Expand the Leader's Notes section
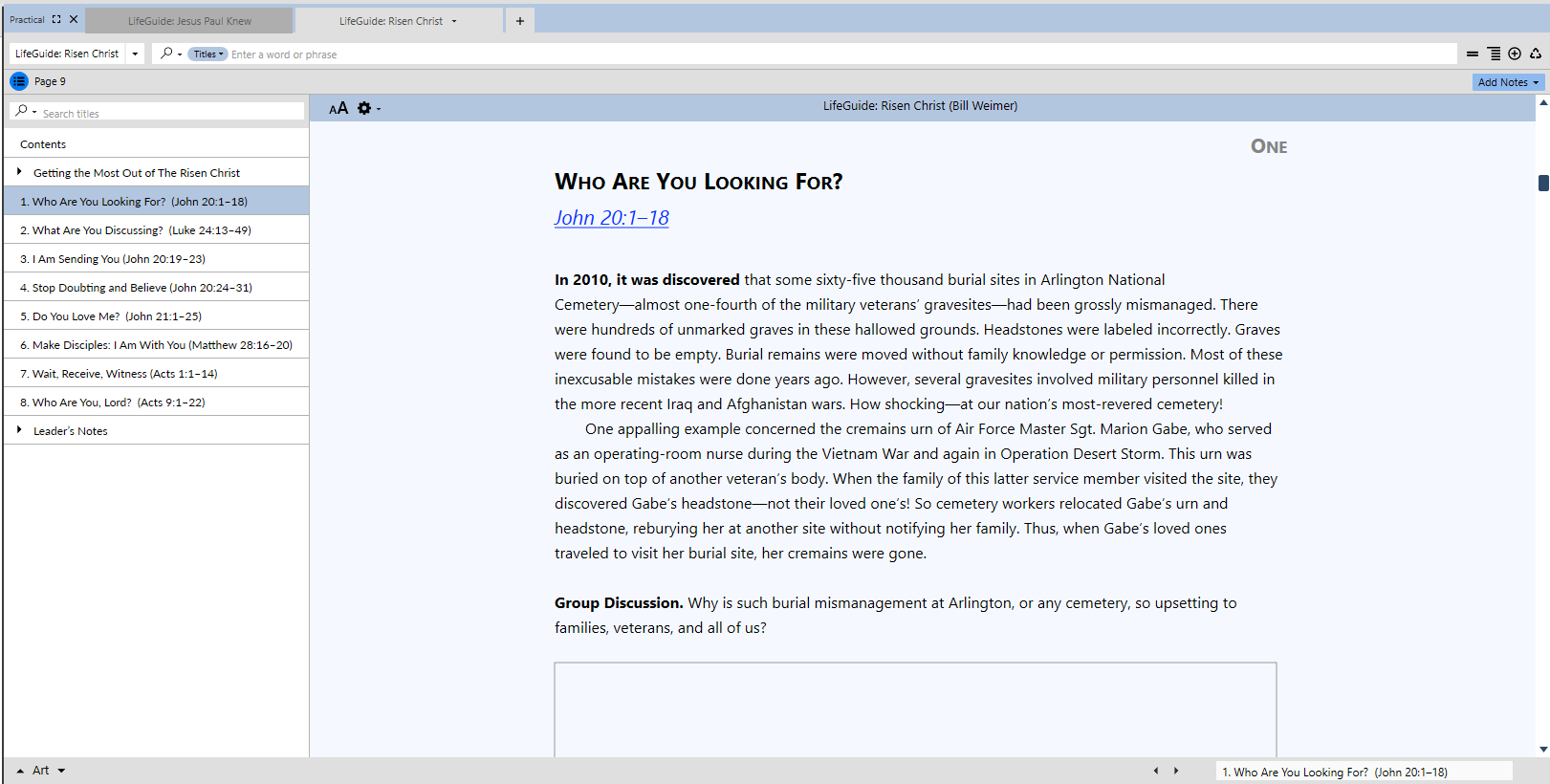Image resolution: width=1550 pixels, height=784 pixels. point(19,430)
